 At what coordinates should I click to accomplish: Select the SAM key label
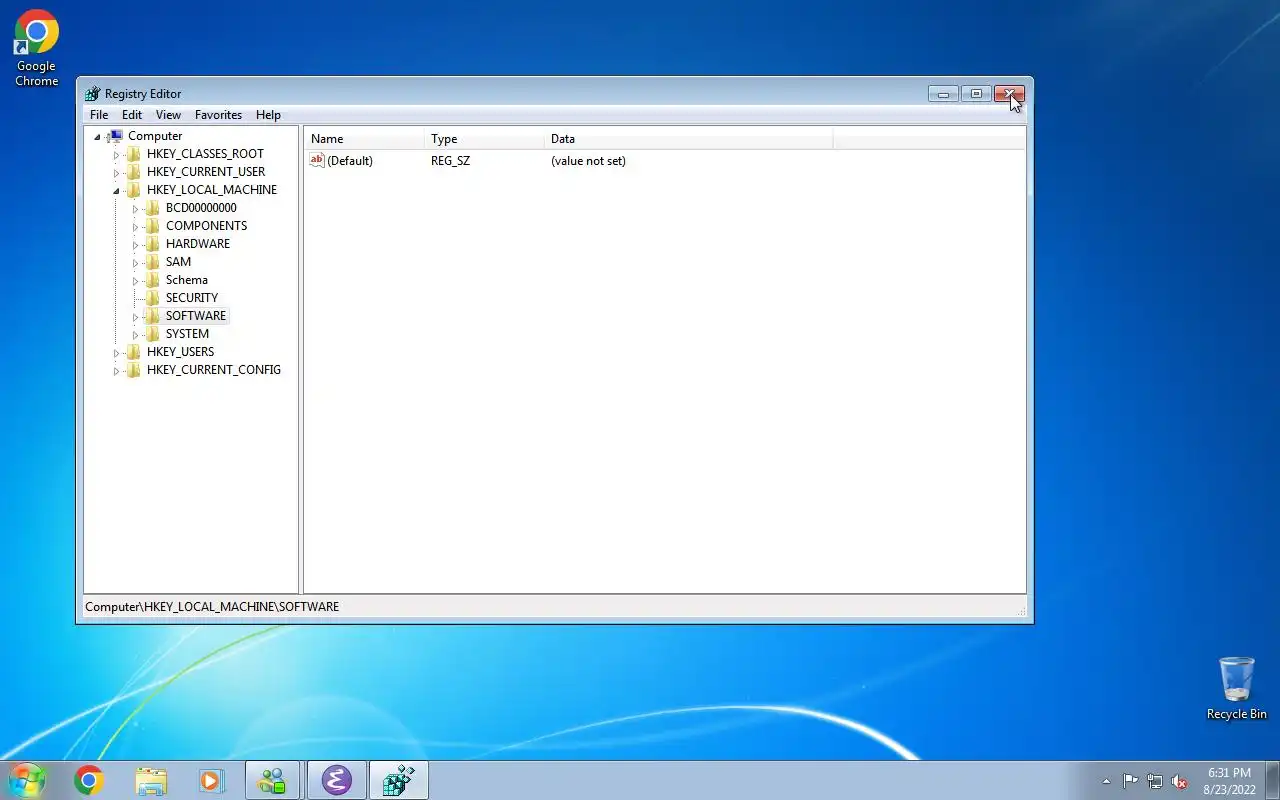[x=178, y=262]
